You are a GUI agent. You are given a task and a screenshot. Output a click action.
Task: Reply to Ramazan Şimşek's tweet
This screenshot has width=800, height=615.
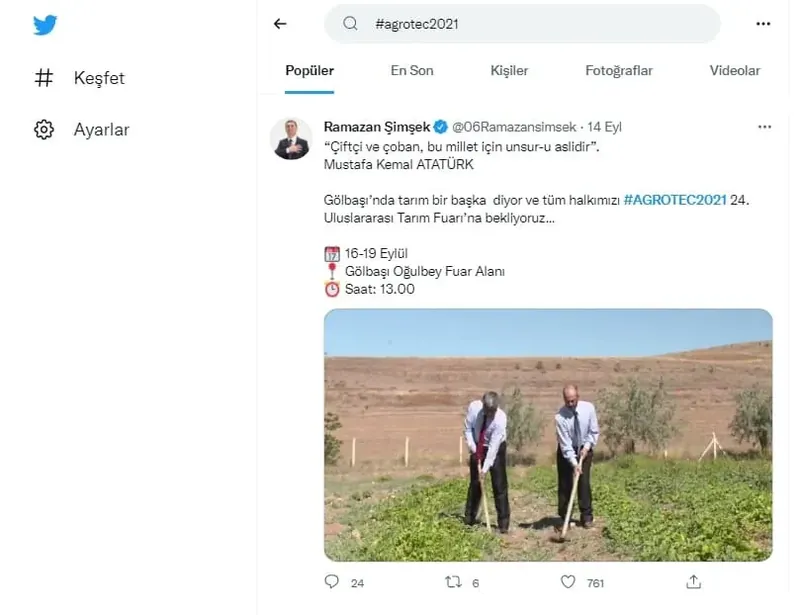332,581
